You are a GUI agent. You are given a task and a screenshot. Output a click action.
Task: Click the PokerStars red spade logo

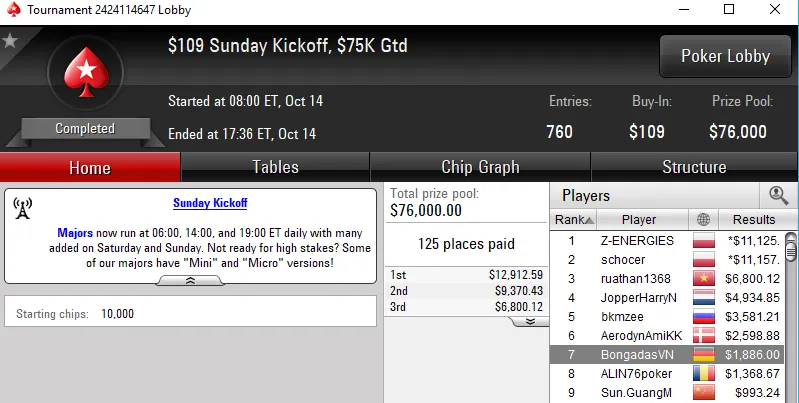(84, 76)
